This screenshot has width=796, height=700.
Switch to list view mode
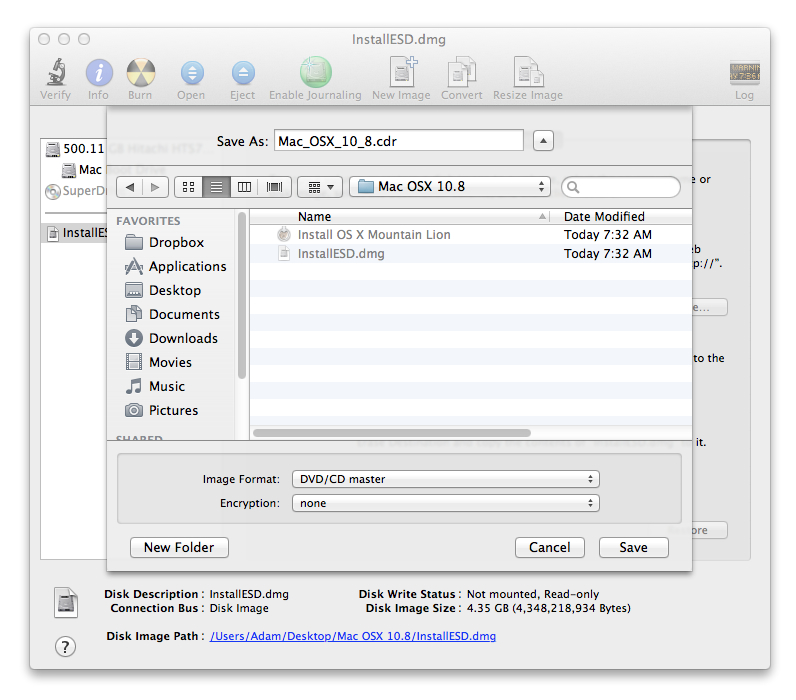coord(216,187)
